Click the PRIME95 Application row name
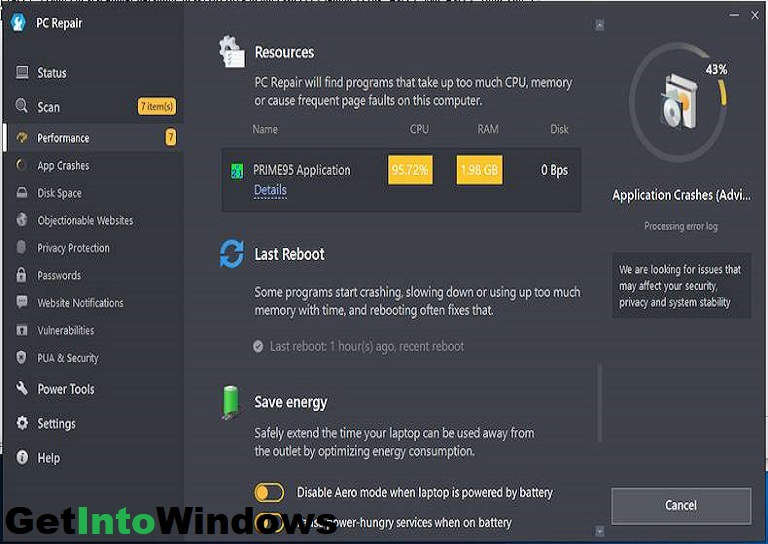 tap(302, 170)
